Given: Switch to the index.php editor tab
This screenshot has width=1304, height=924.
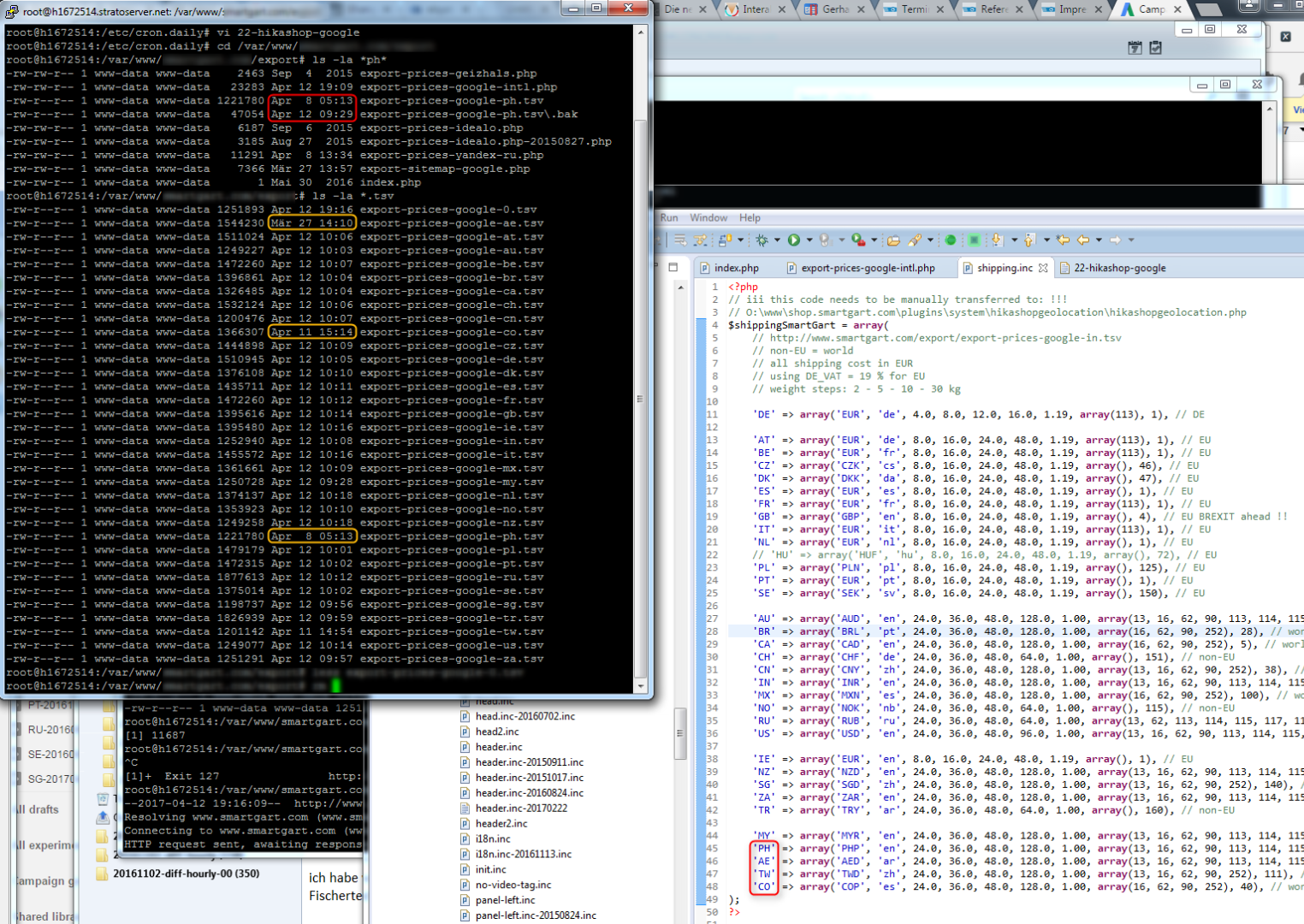Looking at the screenshot, I should pos(736,269).
